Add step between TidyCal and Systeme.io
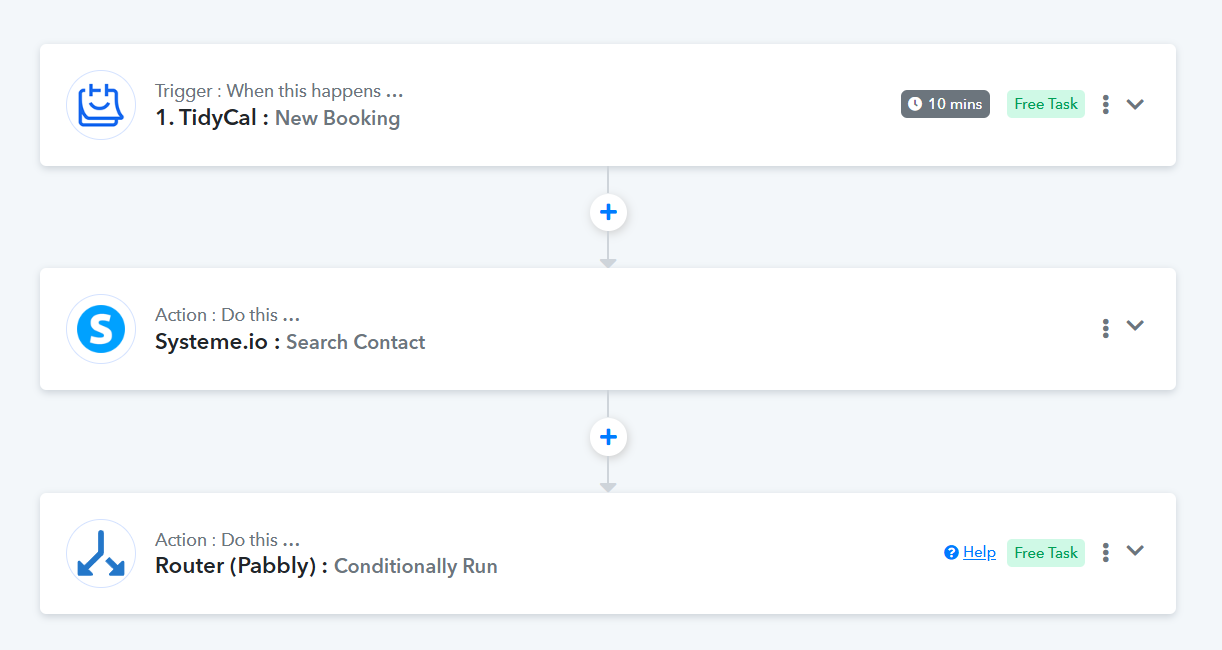Image resolution: width=1222 pixels, height=650 pixels. pos(608,212)
